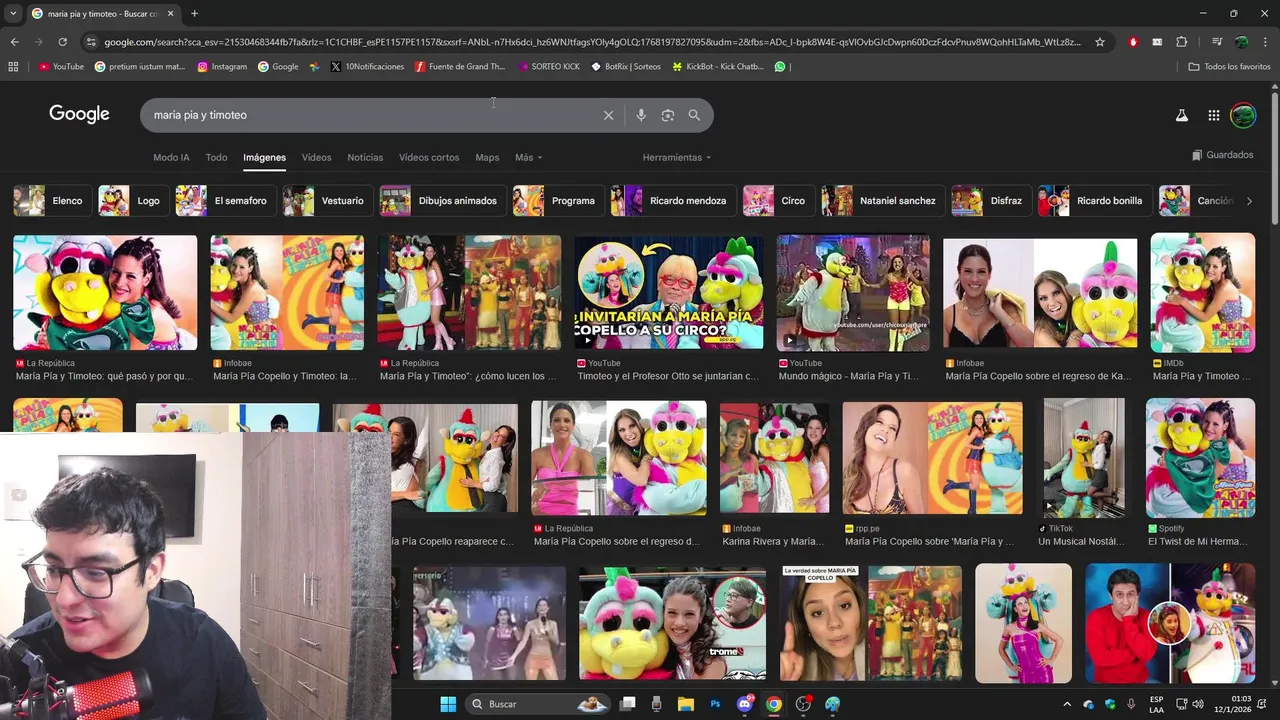Open IMDb María Pía y Timoteo image
This screenshot has height=720, width=1280.
point(1202,292)
